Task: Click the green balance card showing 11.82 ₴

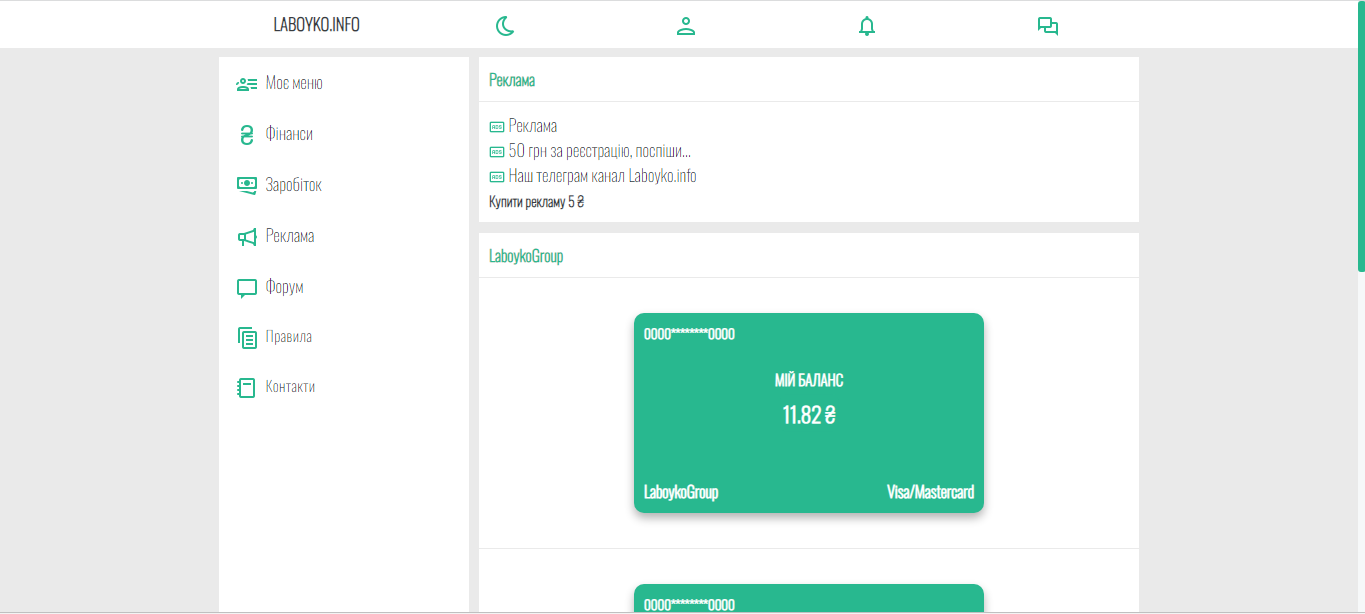Action: (808, 413)
